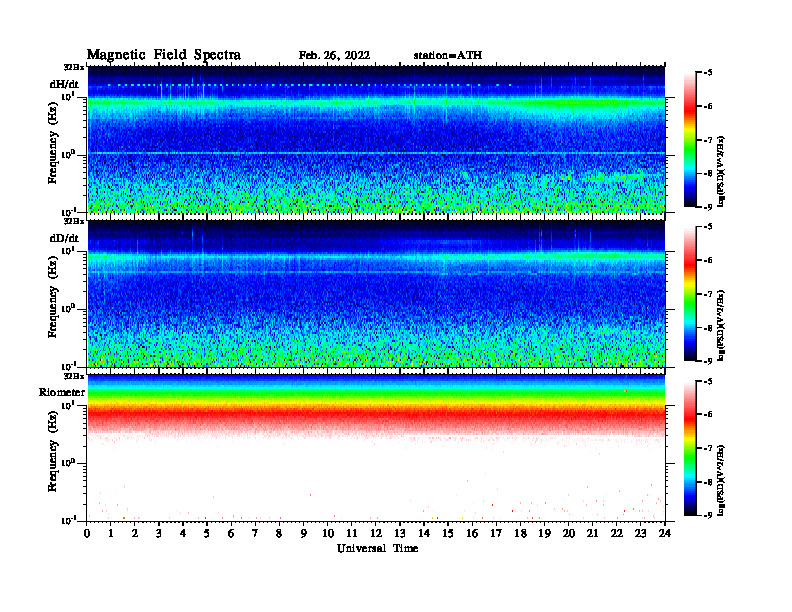Click hour tick label '22' on time axis

pos(617,533)
